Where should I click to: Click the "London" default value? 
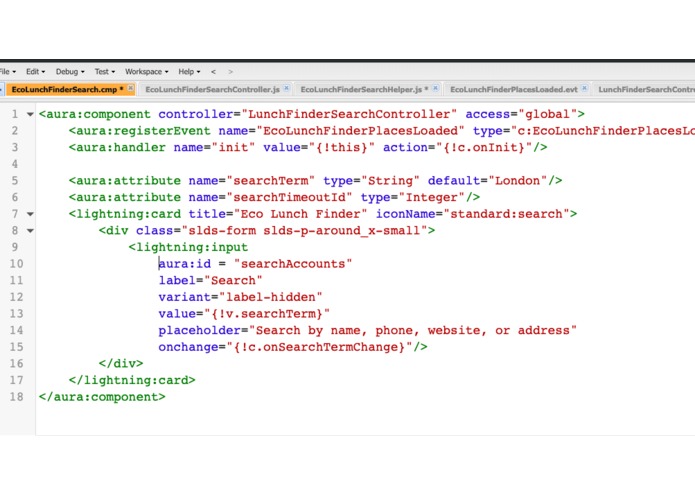pyautogui.click(x=518, y=181)
